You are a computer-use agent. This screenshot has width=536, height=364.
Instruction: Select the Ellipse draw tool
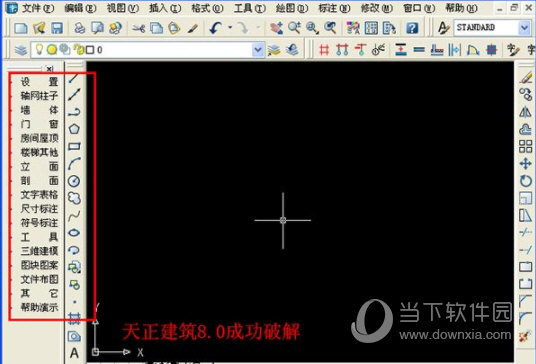74,233
